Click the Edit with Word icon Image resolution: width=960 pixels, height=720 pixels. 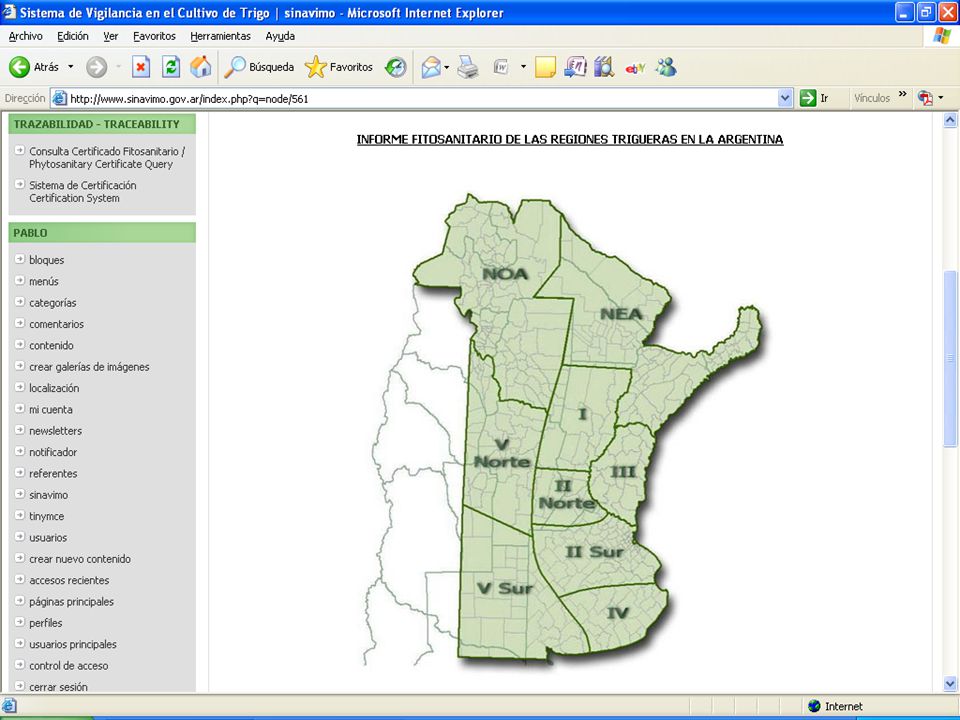click(501, 67)
